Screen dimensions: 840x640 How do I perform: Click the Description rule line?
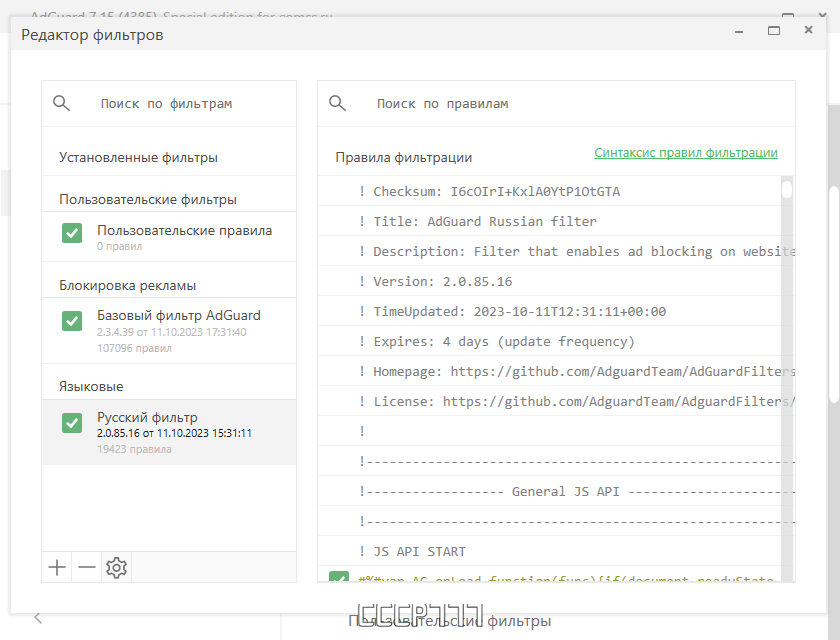coord(556,251)
